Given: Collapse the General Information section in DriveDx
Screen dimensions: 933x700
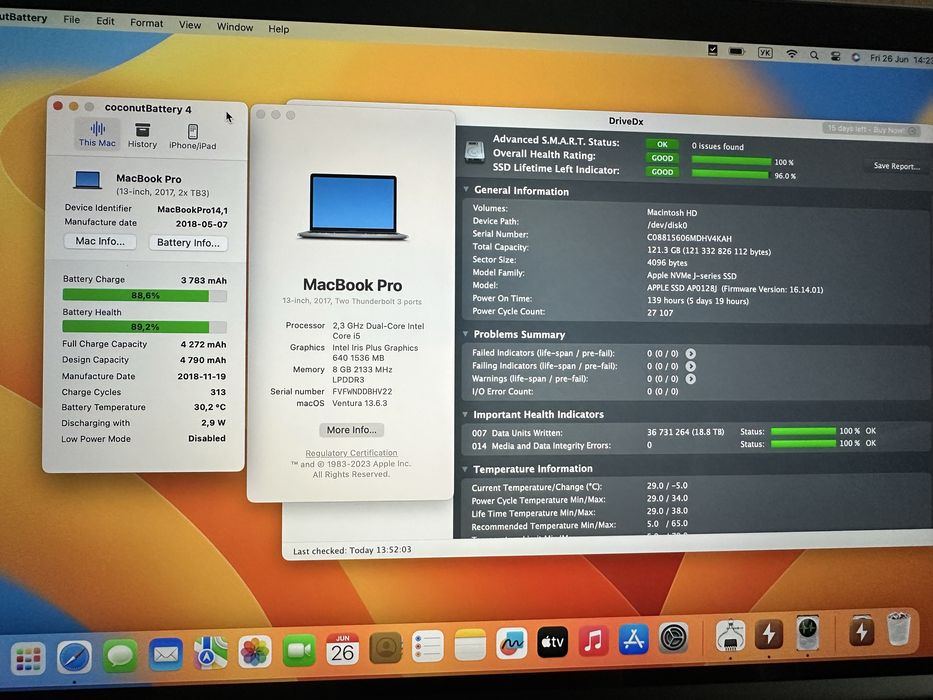Looking at the screenshot, I should 466,189.
